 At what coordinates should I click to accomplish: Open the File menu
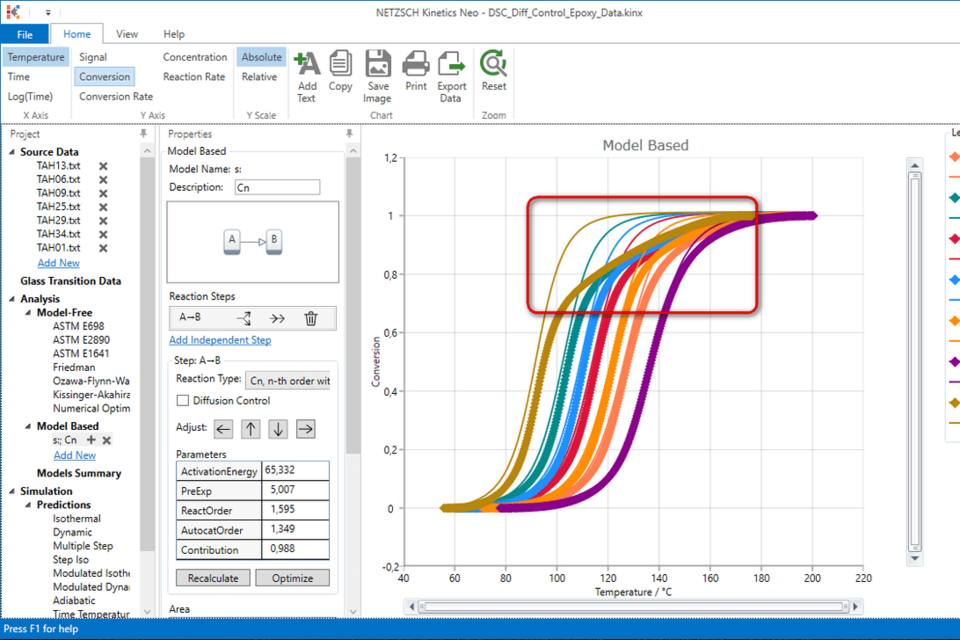pyautogui.click(x=25, y=33)
